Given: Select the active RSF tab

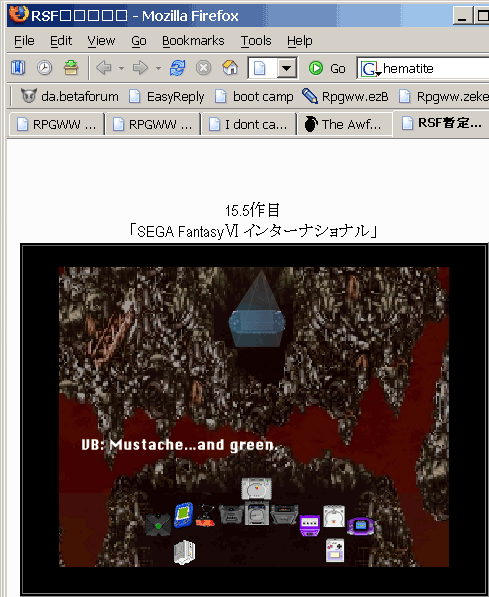Looking at the screenshot, I should tap(442, 123).
